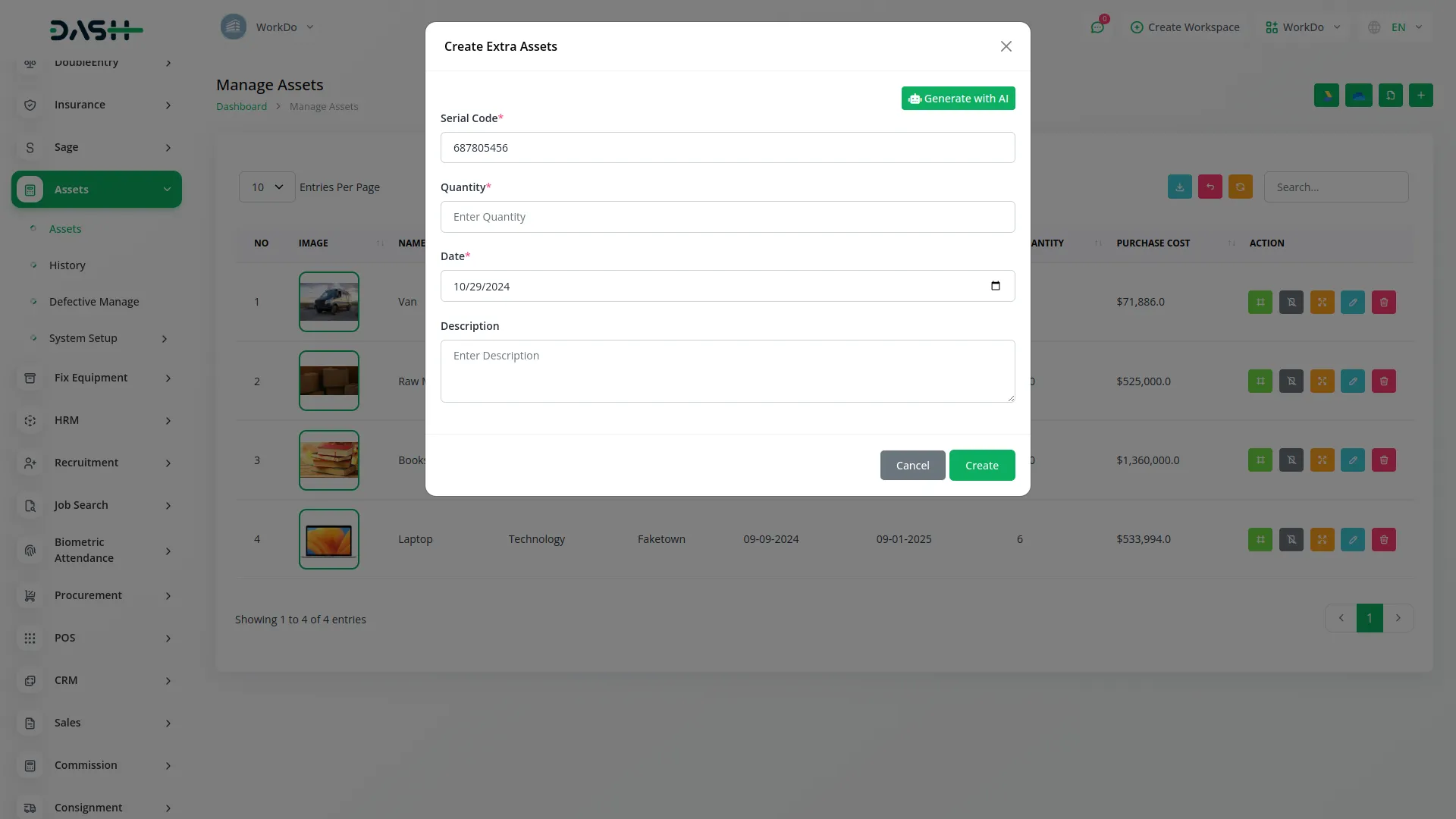The width and height of the screenshot is (1456, 819).
Task: Click the orange refresh assets icon
Action: tap(1240, 187)
